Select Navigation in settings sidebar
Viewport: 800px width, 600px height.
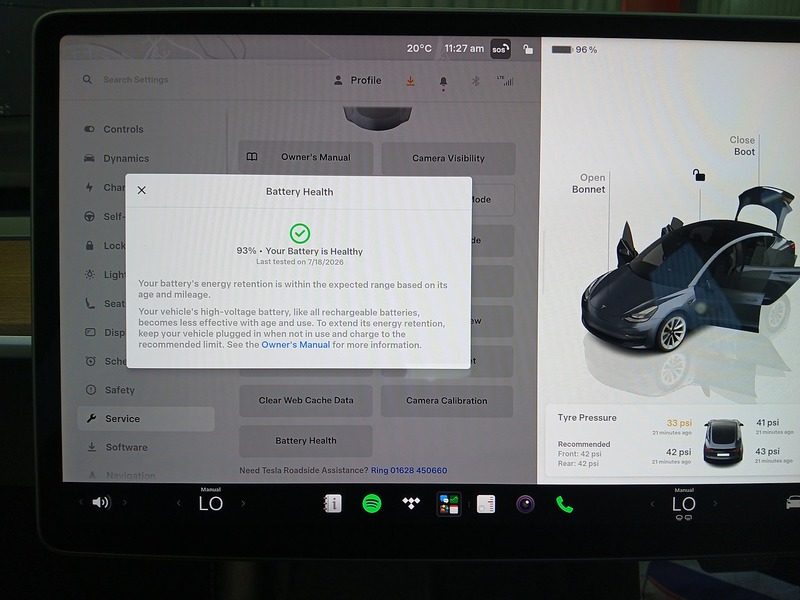(130, 476)
